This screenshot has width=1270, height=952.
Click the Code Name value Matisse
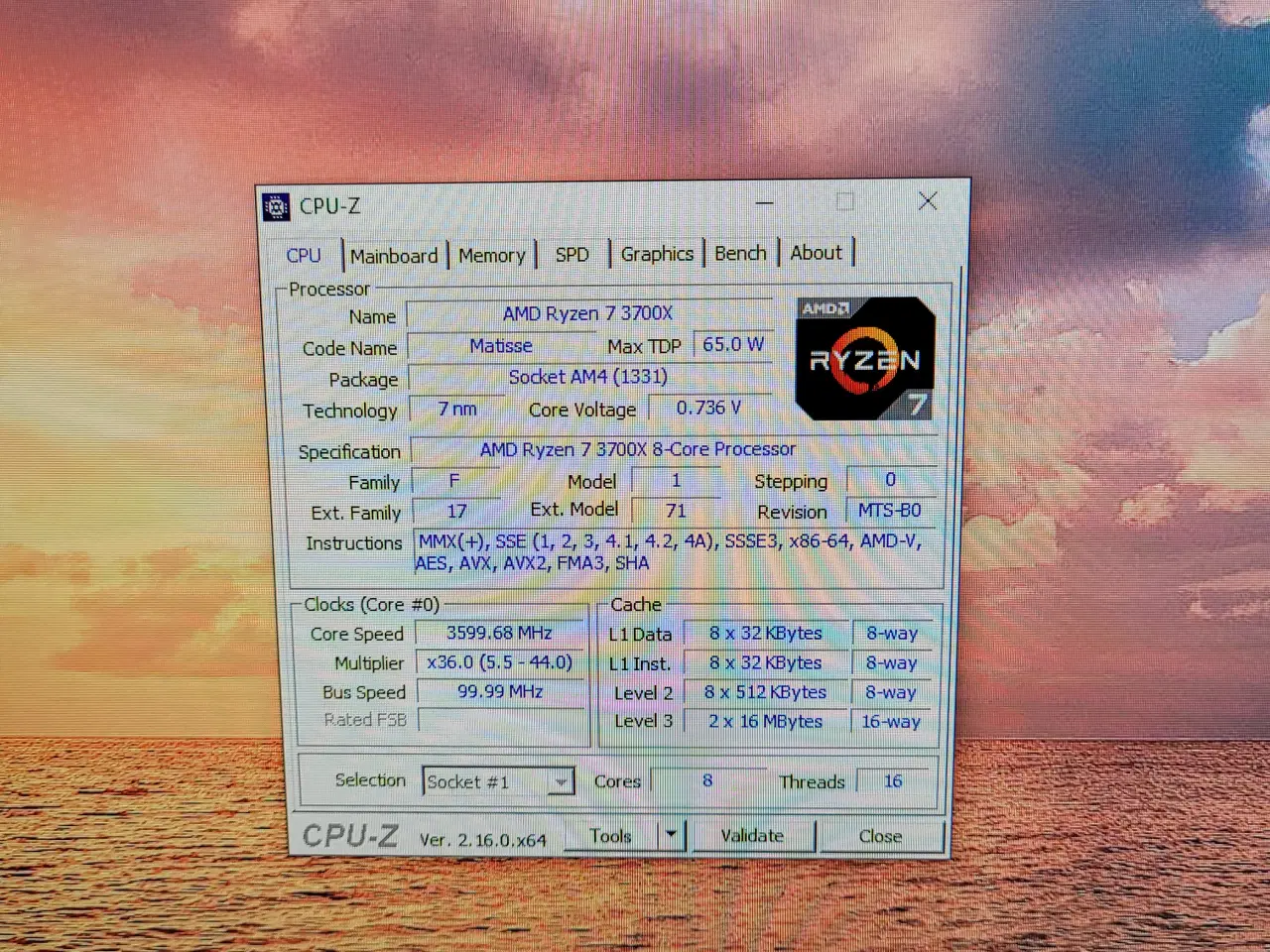501,345
